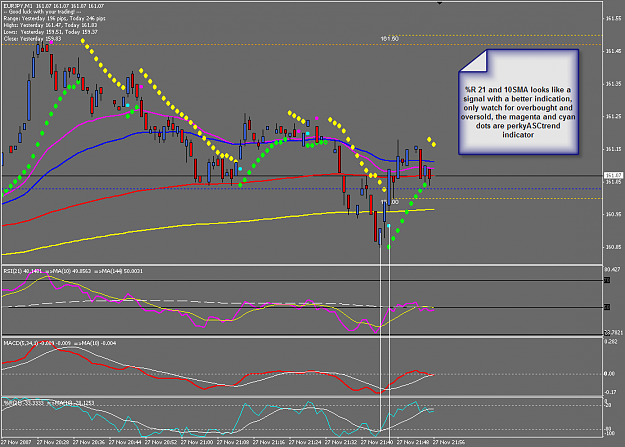Click the 0.00 level on the MACD scale
Image resolution: width=625 pixels, height=447 pixels.
609,374
